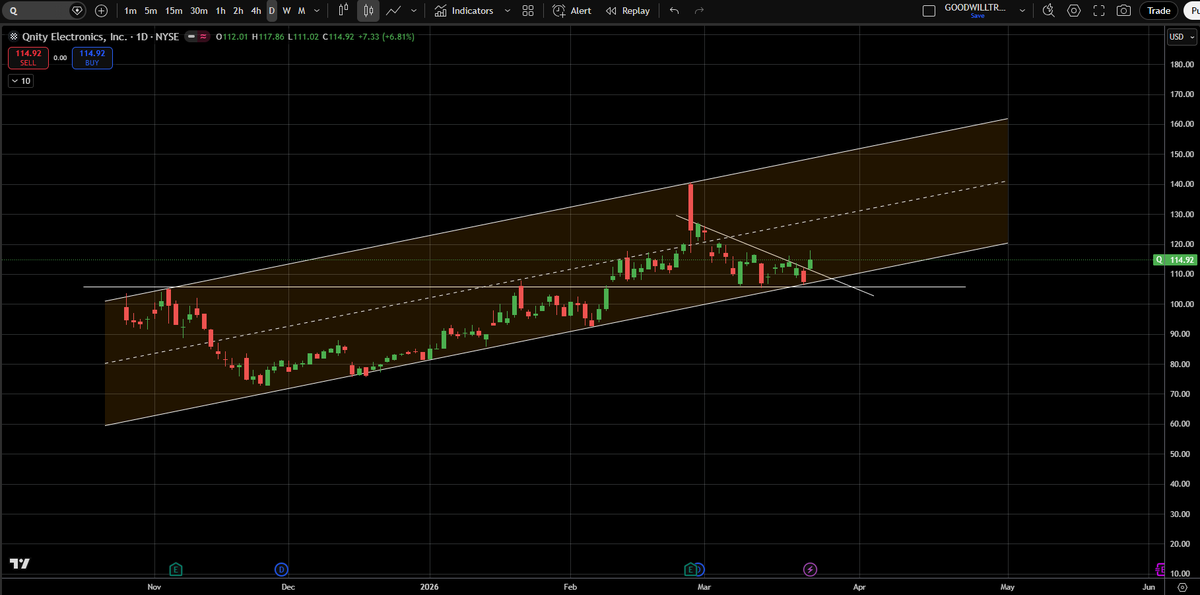Choose the Candles chart style icon
The height and width of the screenshot is (595, 1200).
pos(369,11)
